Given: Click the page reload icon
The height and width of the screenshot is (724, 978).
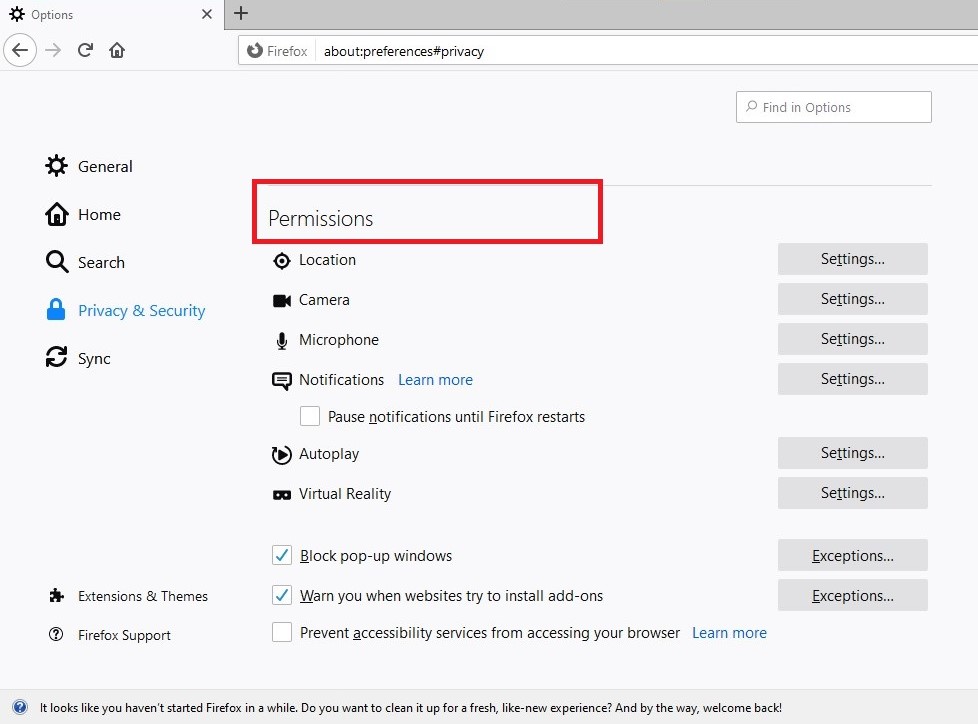Looking at the screenshot, I should [85, 49].
